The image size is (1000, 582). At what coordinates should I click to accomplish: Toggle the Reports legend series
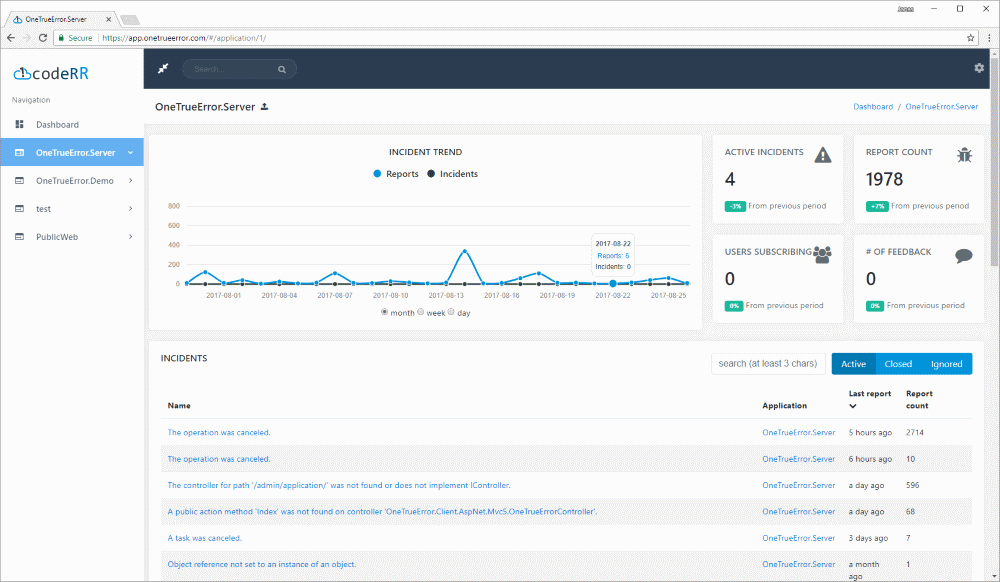pos(395,173)
